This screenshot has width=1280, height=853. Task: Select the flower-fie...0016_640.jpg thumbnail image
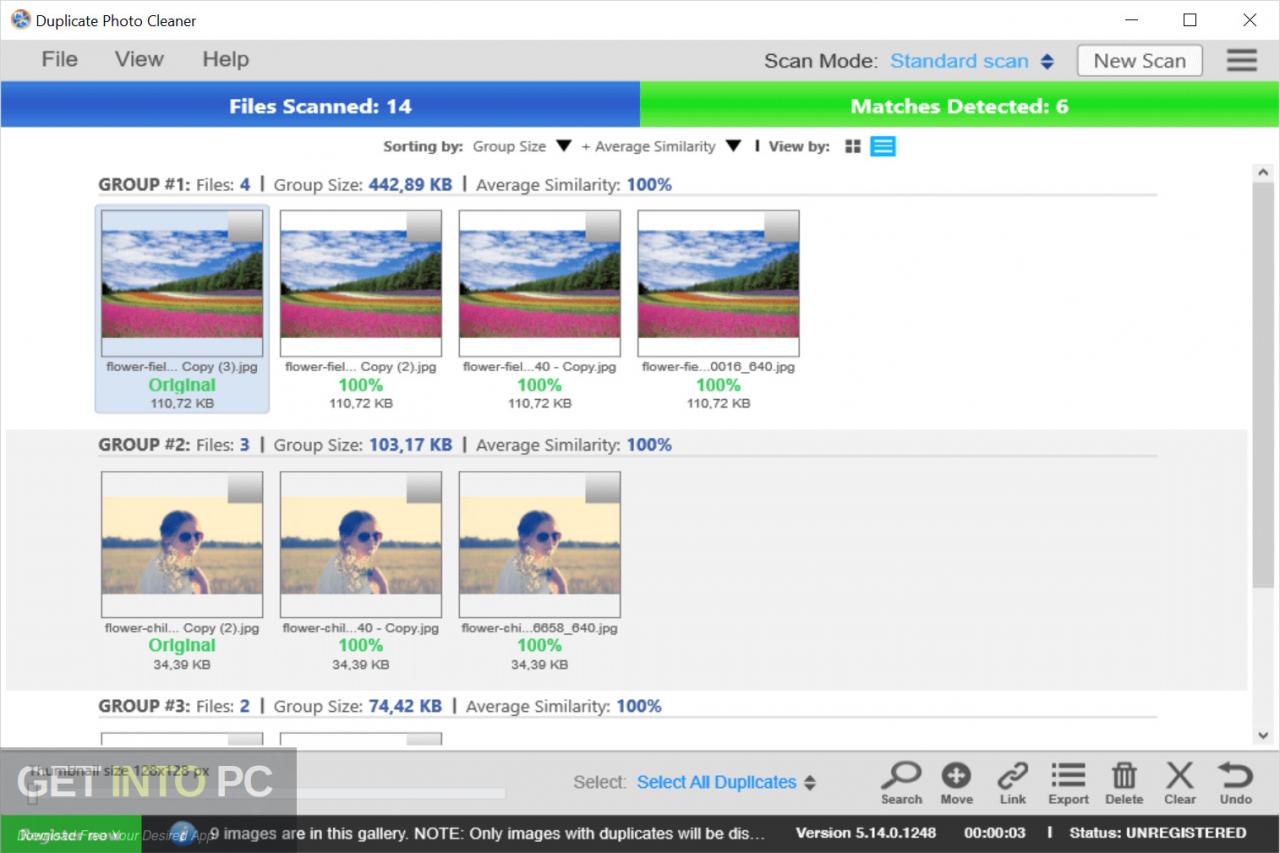tap(719, 283)
